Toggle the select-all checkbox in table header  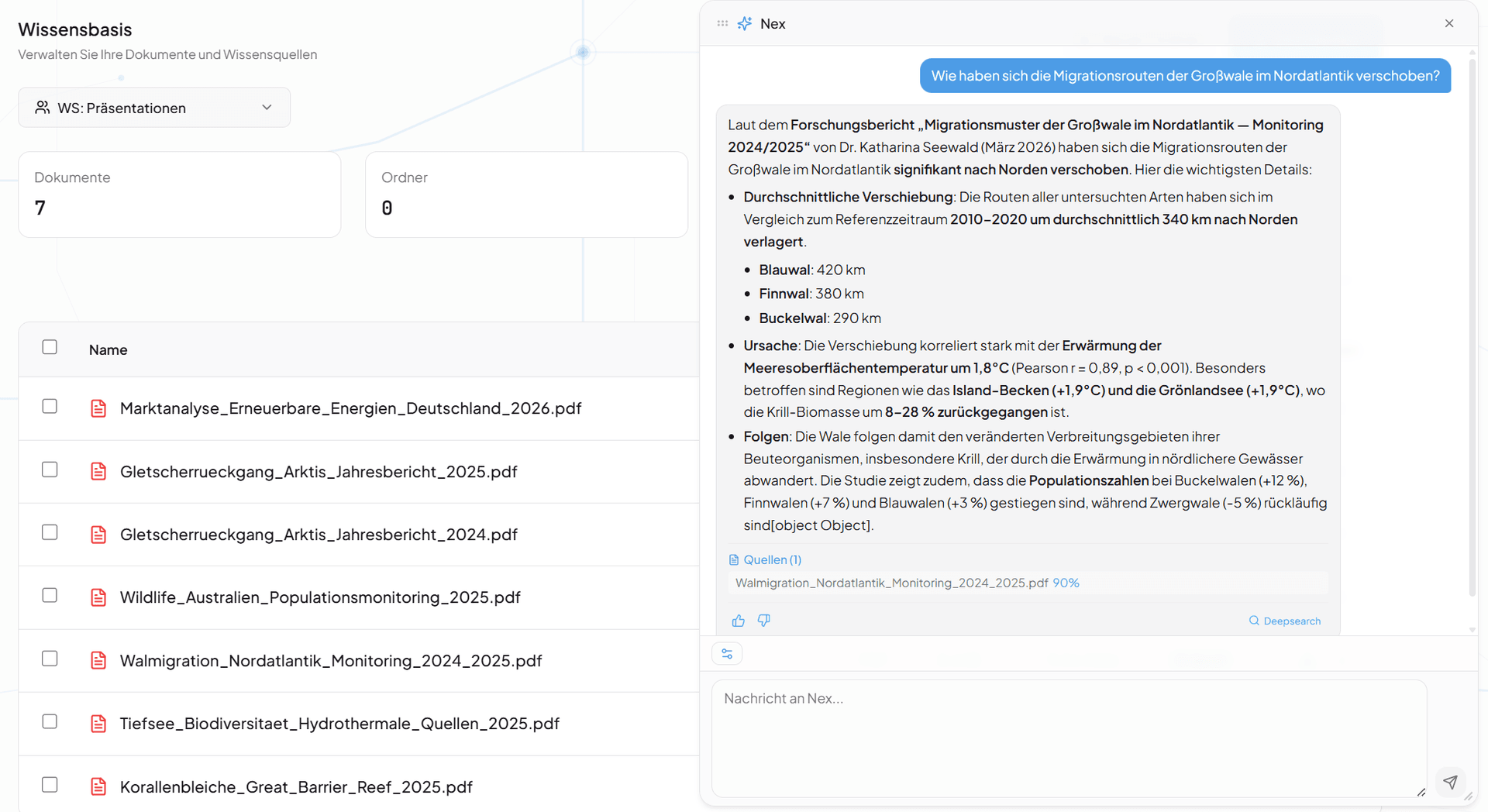tap(50, 347)
